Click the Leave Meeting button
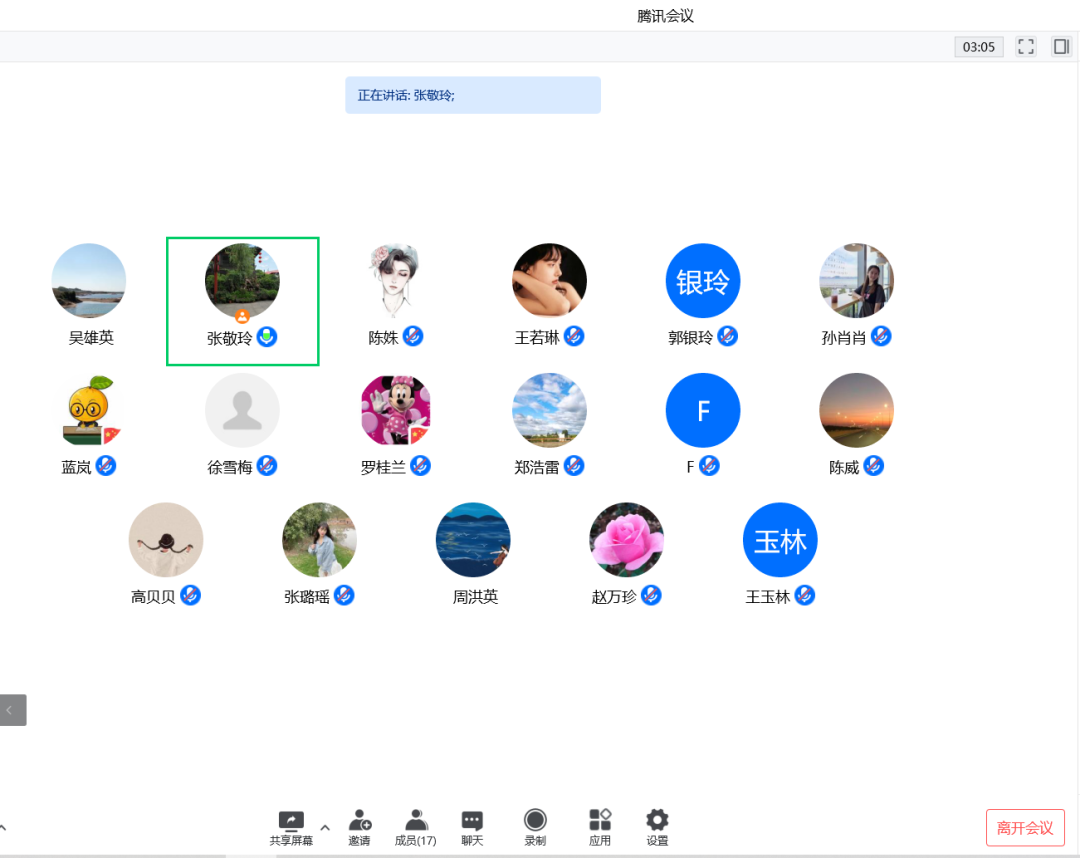This screenshot has height=858, width=1080. coord(1025,828)
